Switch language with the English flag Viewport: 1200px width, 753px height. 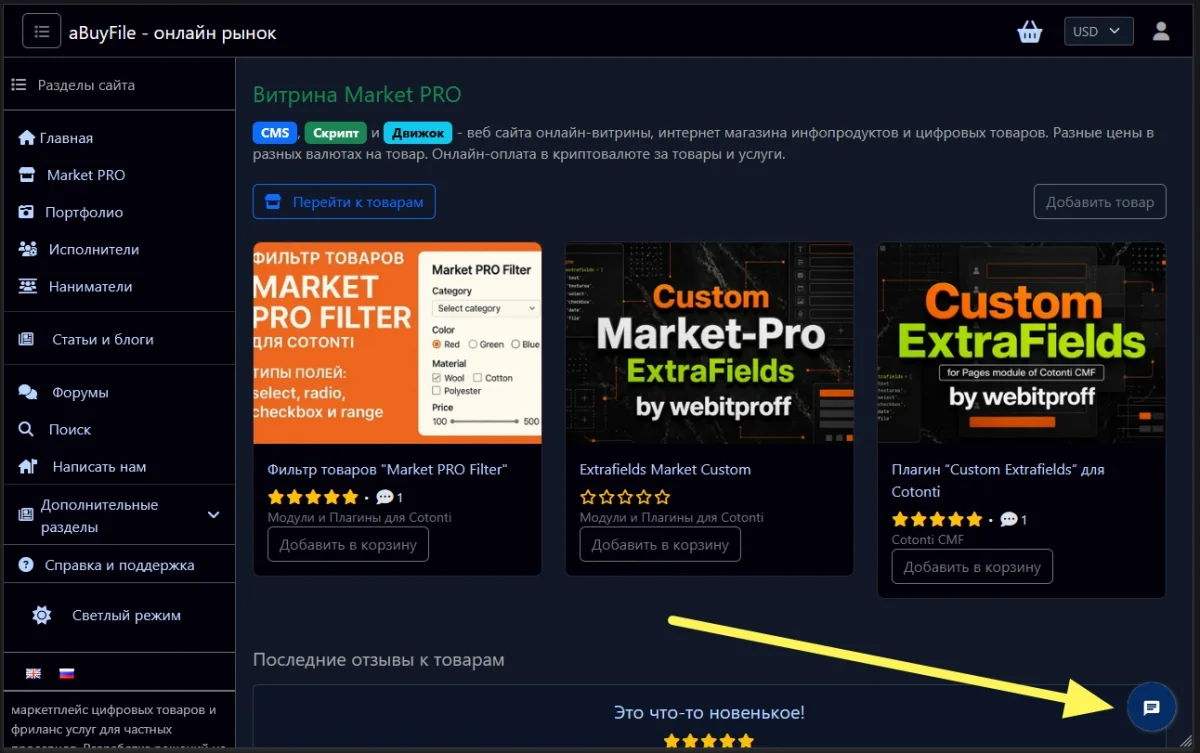tap(33, 673)
